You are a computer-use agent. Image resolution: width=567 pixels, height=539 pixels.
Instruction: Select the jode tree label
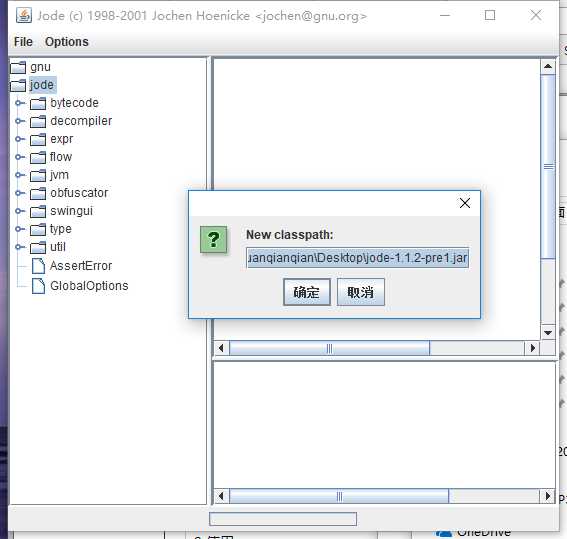42,85
